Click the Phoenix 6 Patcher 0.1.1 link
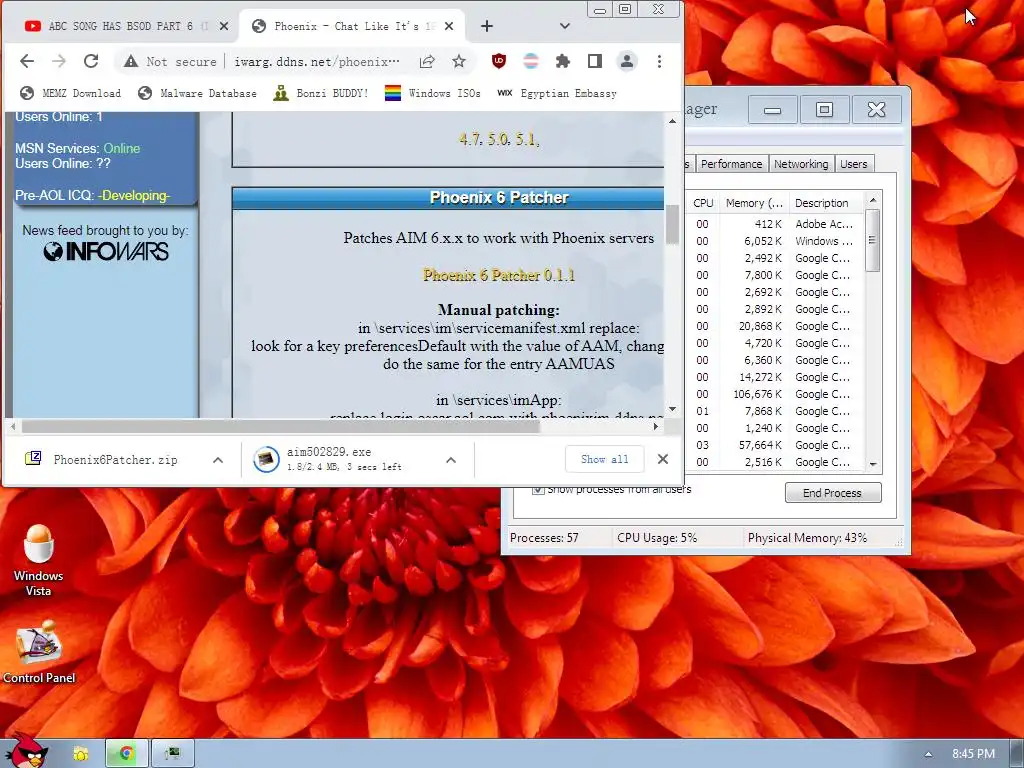Screen dimensions: 1024x768 click(499, 275)
